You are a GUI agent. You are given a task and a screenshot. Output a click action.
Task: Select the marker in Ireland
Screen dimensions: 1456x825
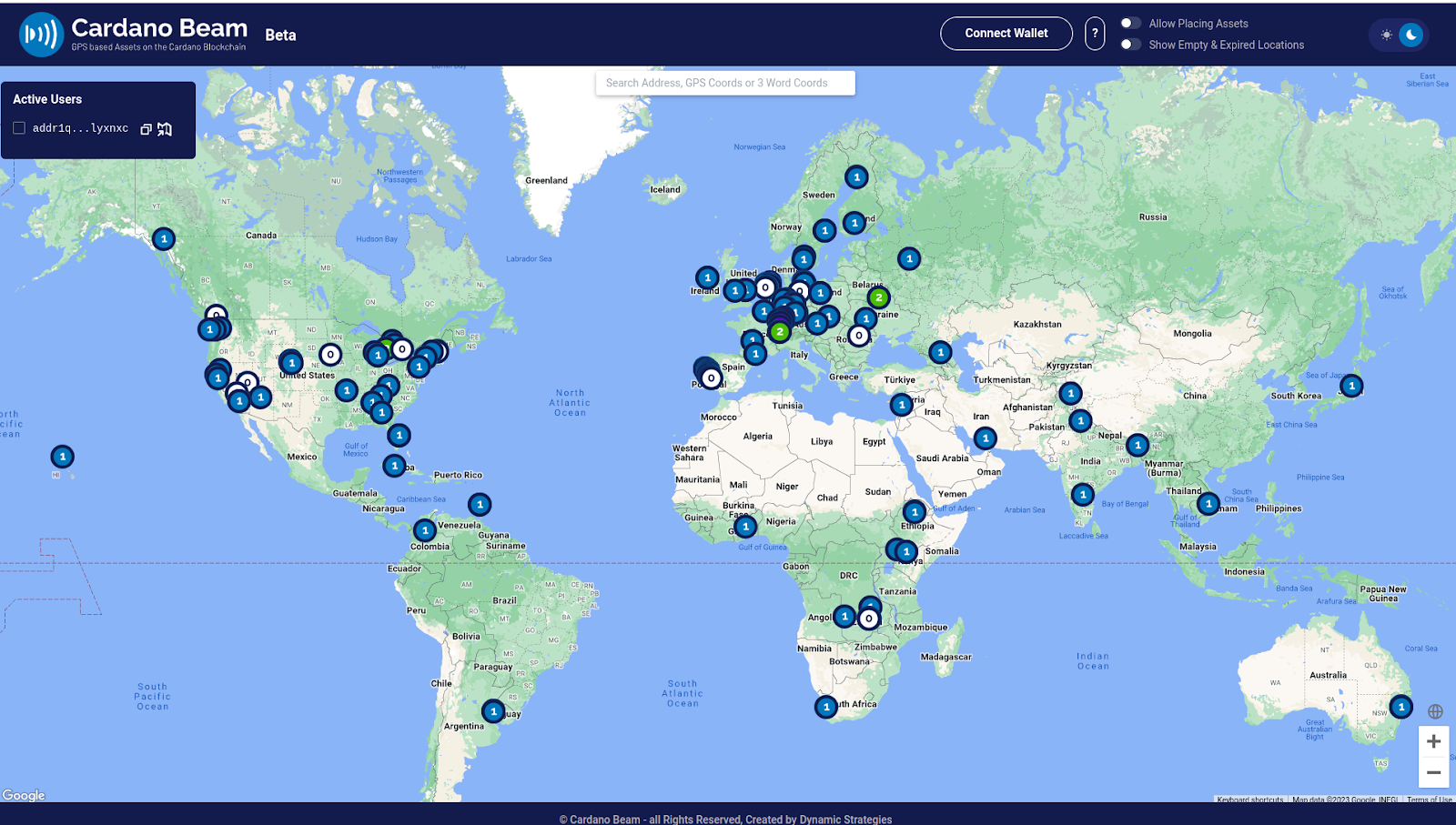(707, 277)
